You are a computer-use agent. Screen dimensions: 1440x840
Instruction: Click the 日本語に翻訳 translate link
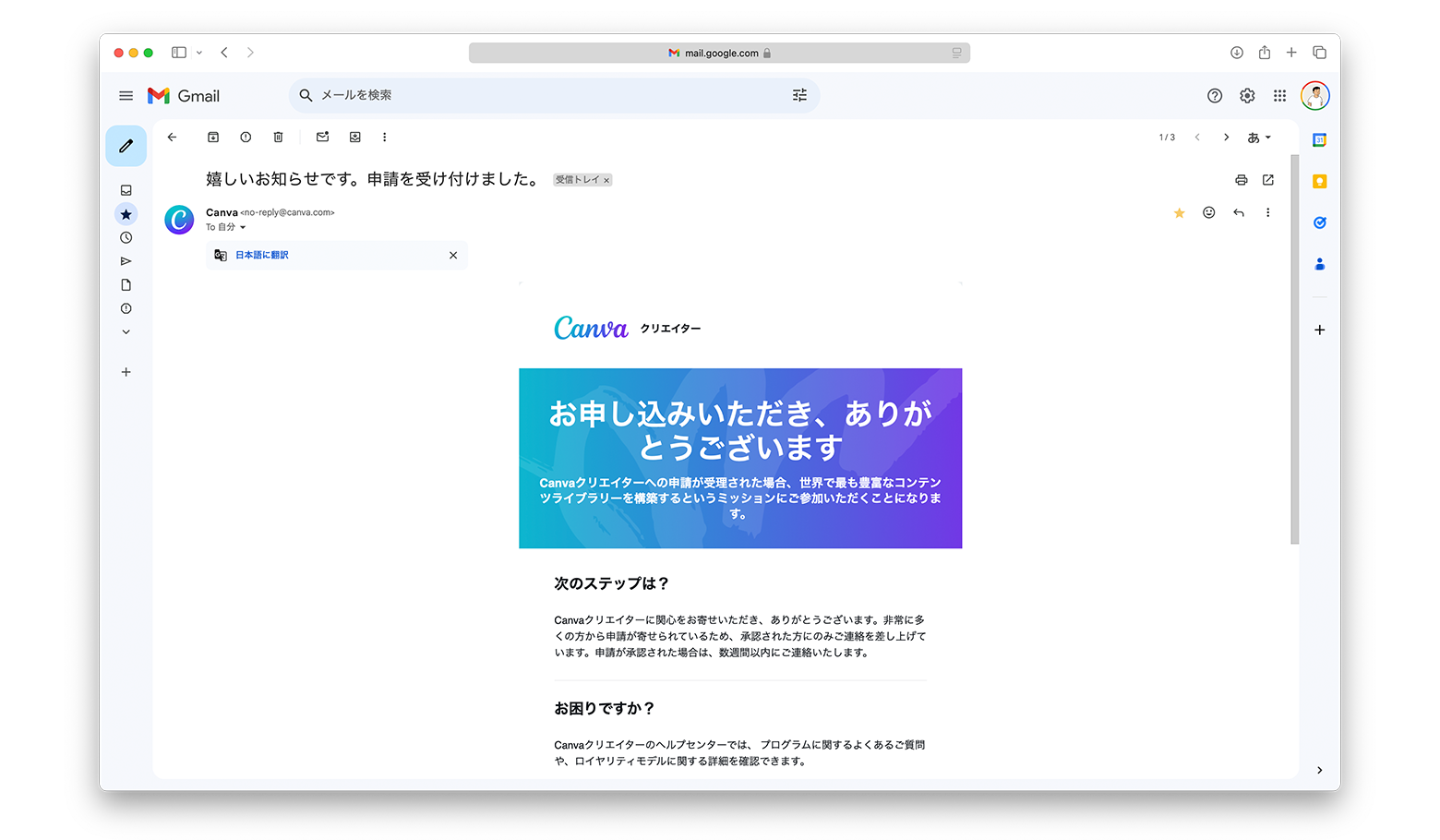pyautogui.click(x=262, y=256)
